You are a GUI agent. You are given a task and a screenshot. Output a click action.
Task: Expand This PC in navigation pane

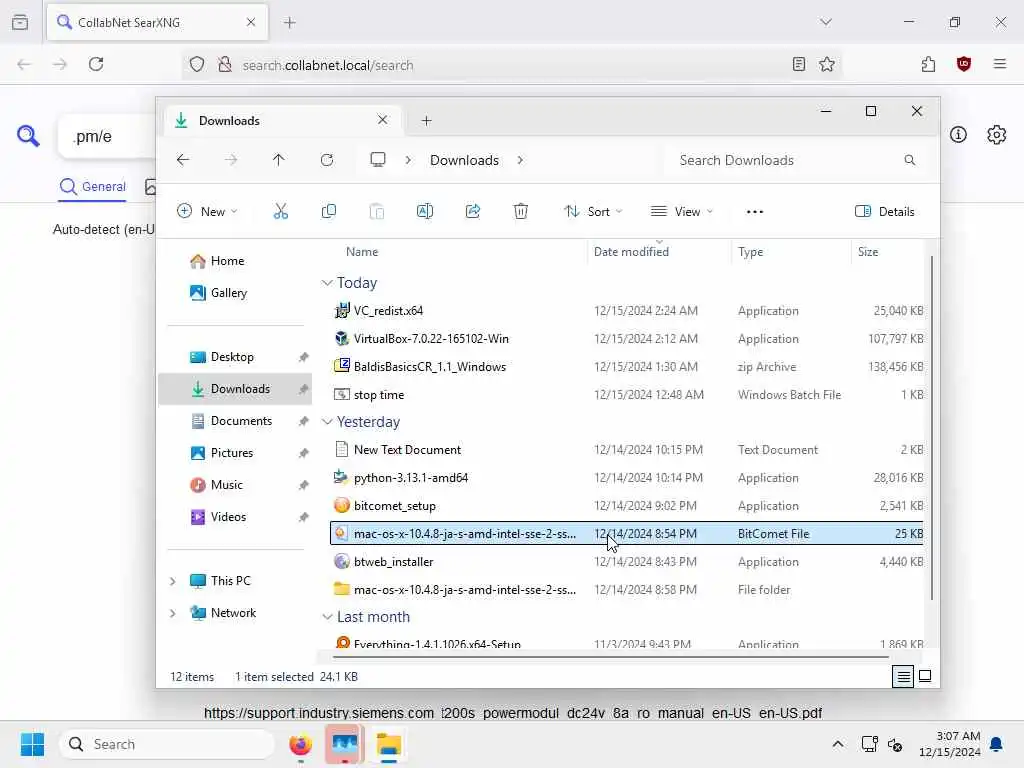[172, 581]
